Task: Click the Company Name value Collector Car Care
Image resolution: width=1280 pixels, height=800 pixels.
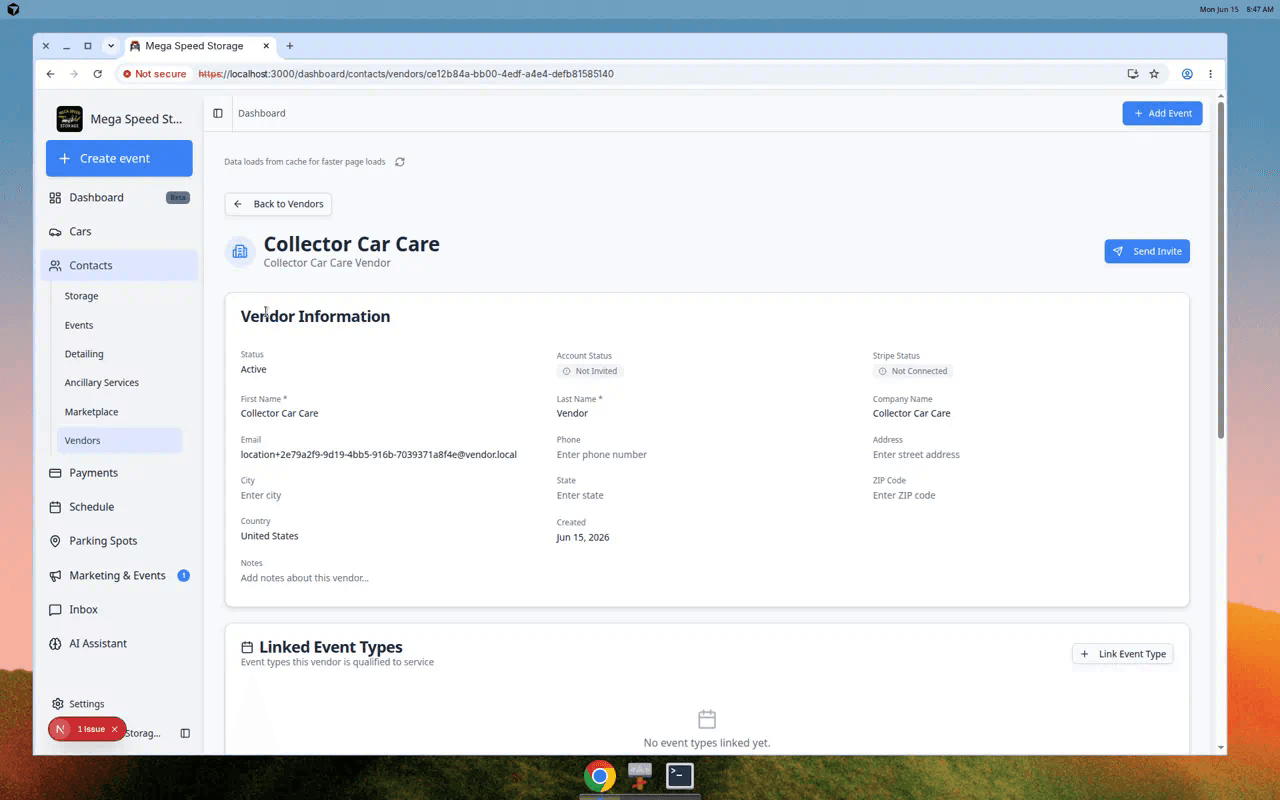Action: coord(912,413)
